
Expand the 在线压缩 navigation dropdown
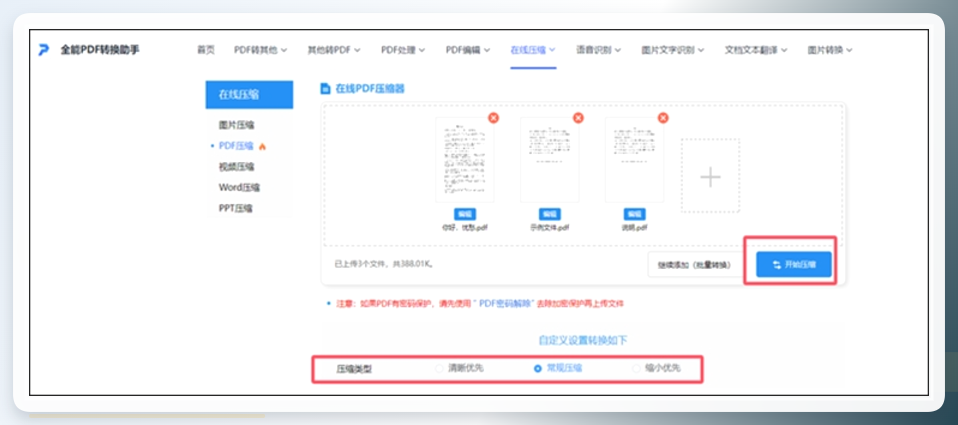[x=533, y=50]
